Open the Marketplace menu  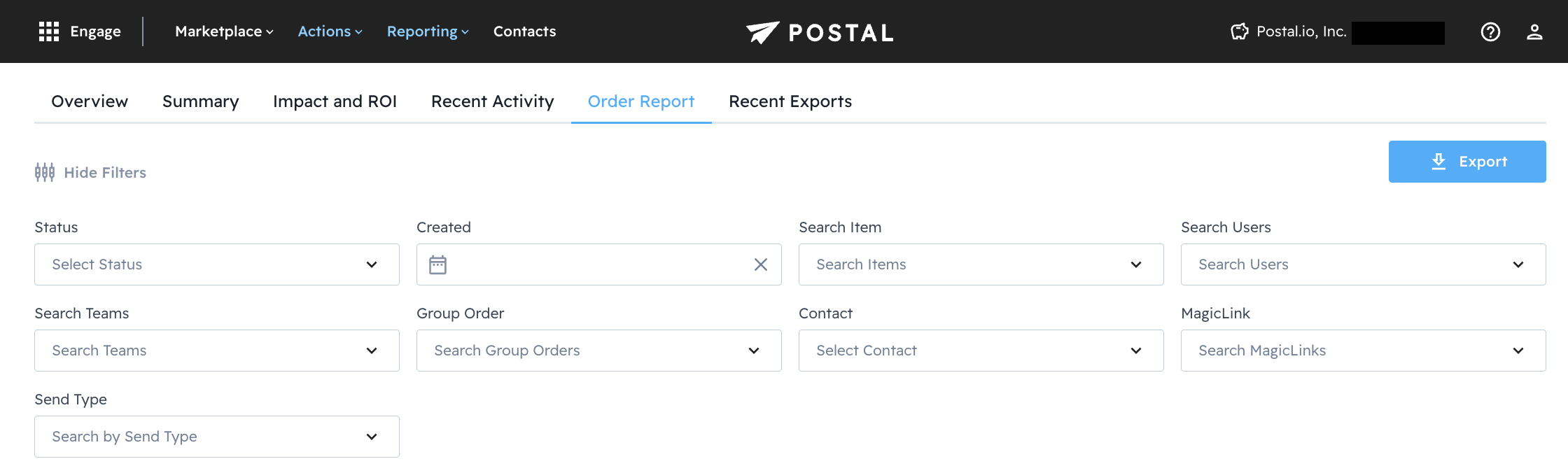[x=224, y=31]
